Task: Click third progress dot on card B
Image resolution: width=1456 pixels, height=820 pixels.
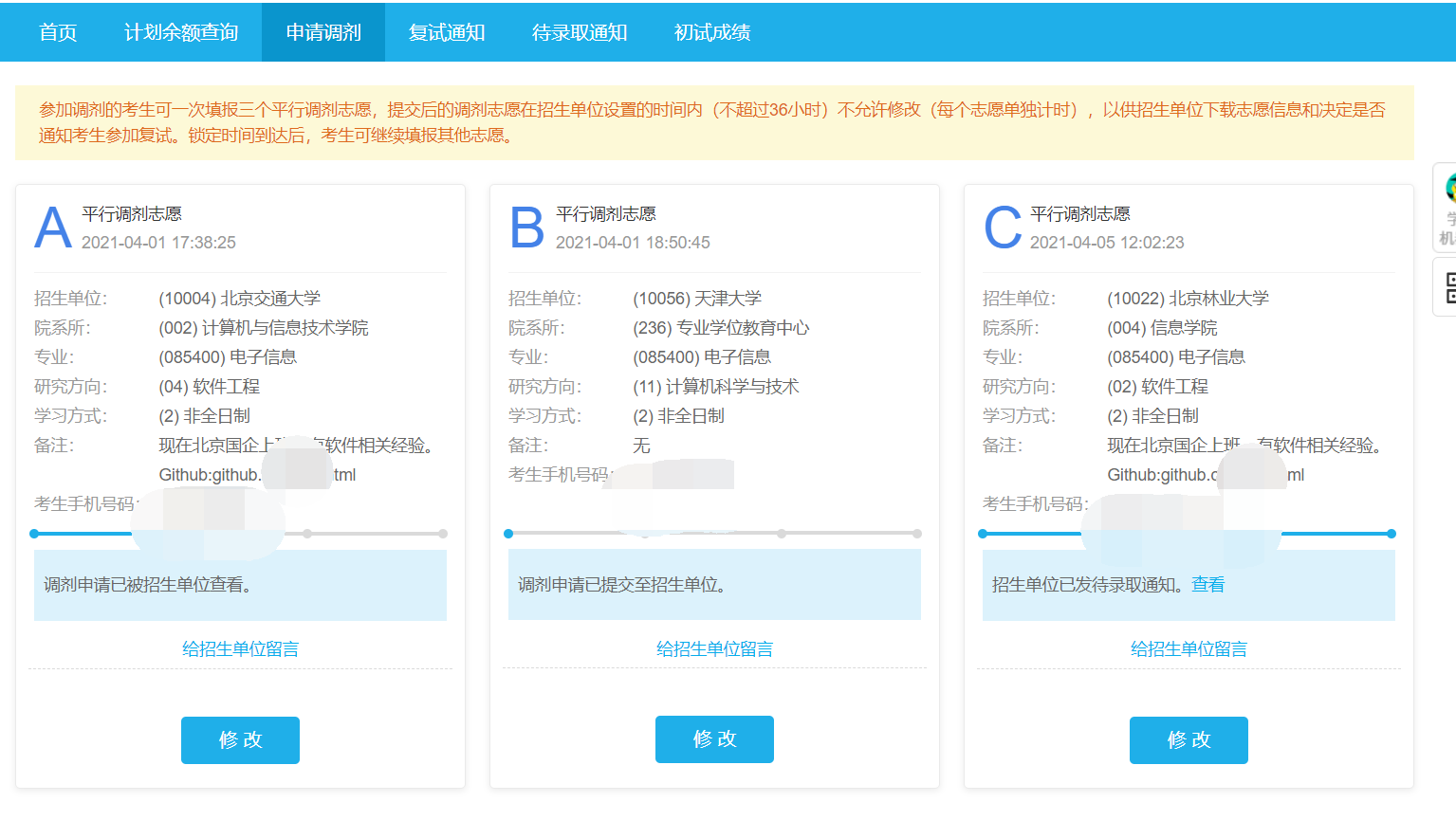Action: click(782, 534)
